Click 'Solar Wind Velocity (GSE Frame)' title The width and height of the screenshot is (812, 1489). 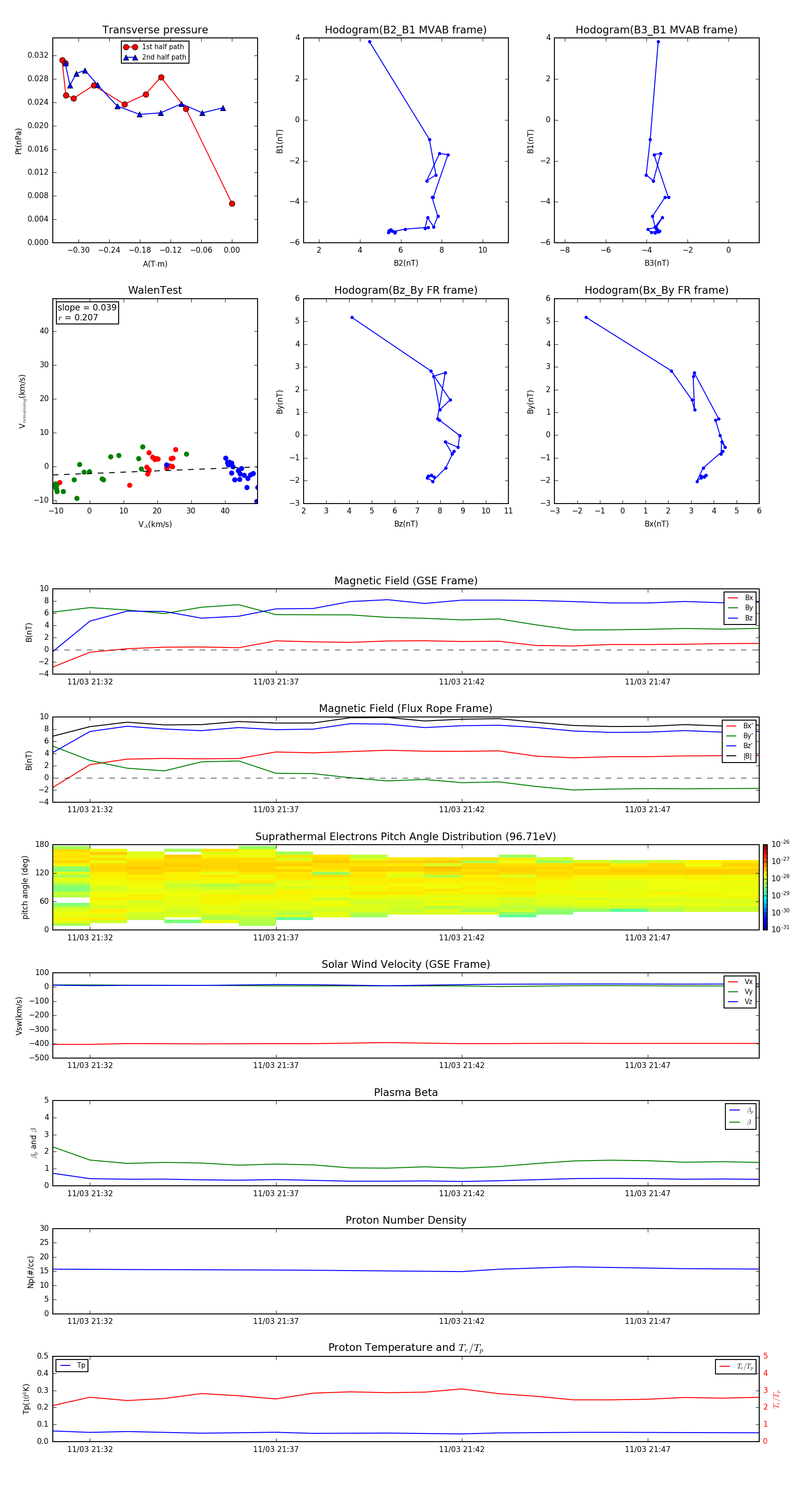pos(406,964)
